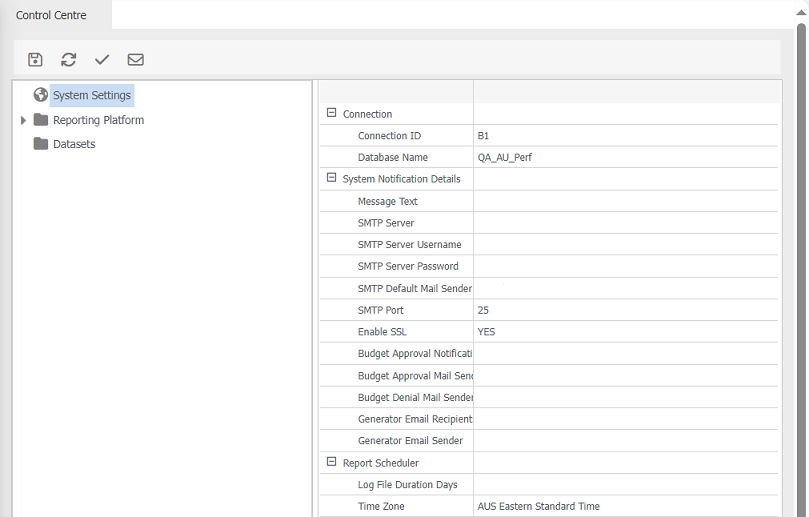Click the SMTP Server Username label
The image size is (809, 517).
[x=410, y=245]
